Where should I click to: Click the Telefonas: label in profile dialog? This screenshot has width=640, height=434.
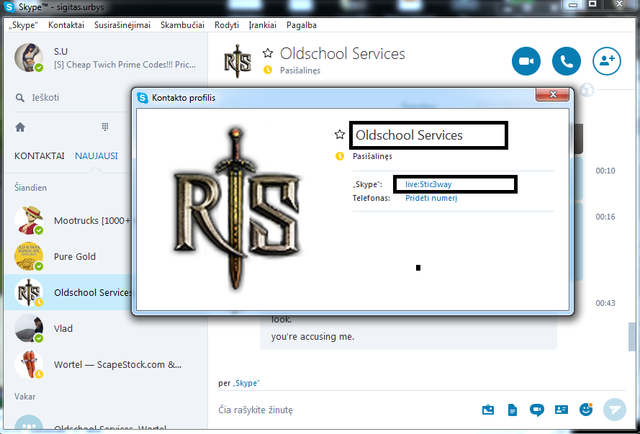click(x=371, y=198)
